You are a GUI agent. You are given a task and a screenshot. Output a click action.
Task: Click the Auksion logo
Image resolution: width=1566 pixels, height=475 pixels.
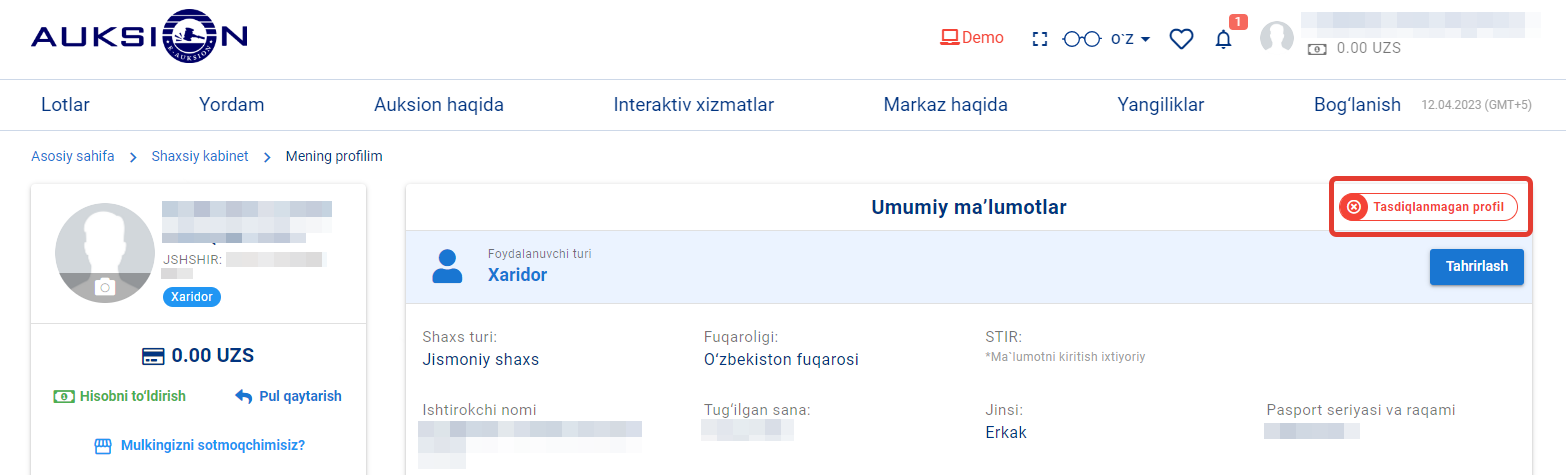tap(139, 38)
